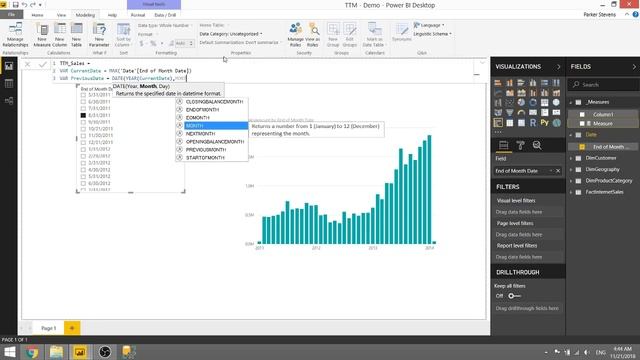Open the File menu
640x360 pixels.
click(x=11, y=15)
